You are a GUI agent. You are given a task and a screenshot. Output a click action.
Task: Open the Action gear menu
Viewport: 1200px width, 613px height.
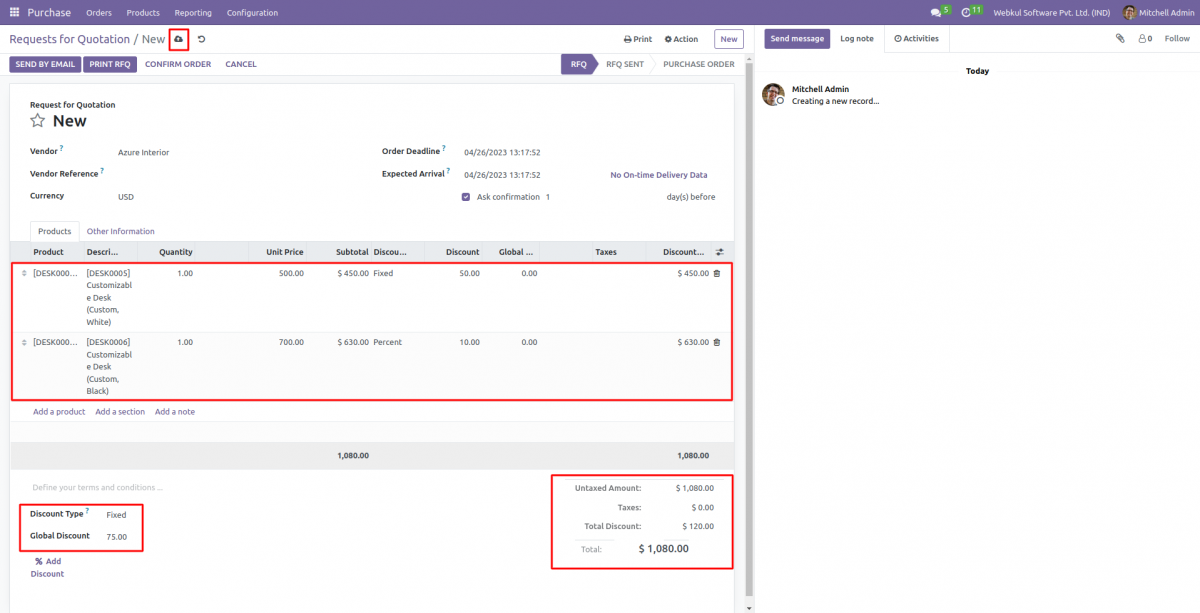click(x=681, y=38)
